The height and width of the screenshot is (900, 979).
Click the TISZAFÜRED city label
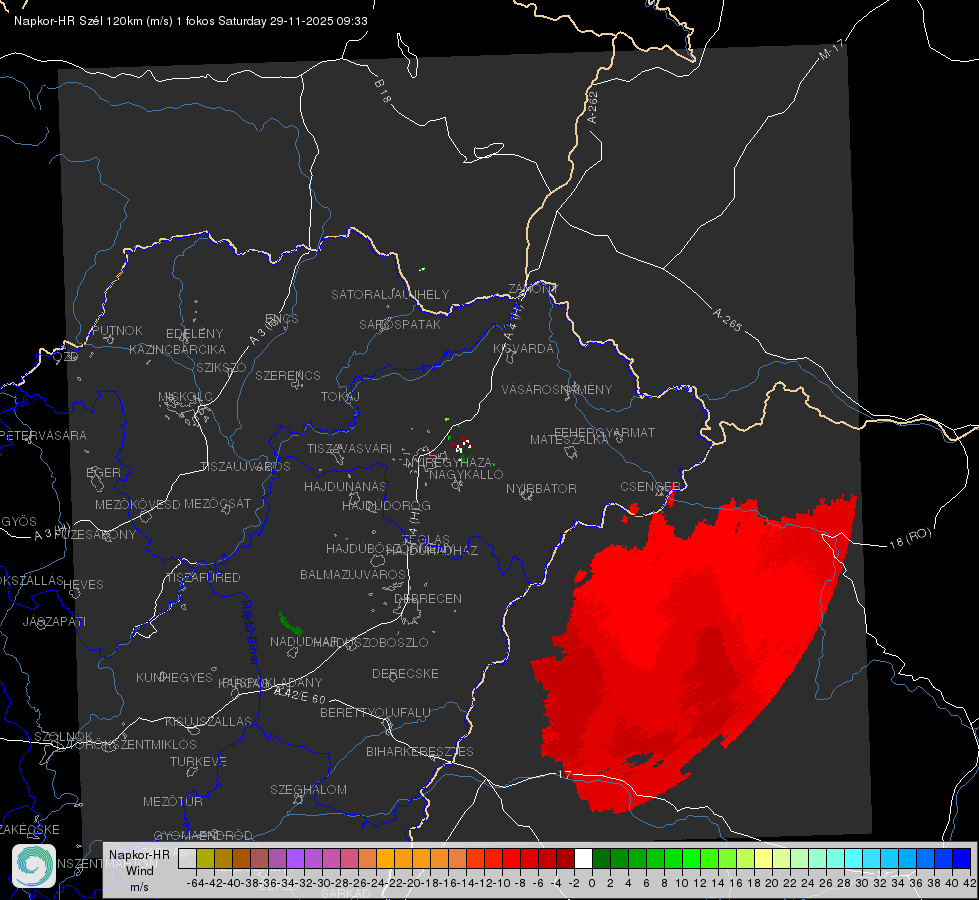click(x=203, y=578)
